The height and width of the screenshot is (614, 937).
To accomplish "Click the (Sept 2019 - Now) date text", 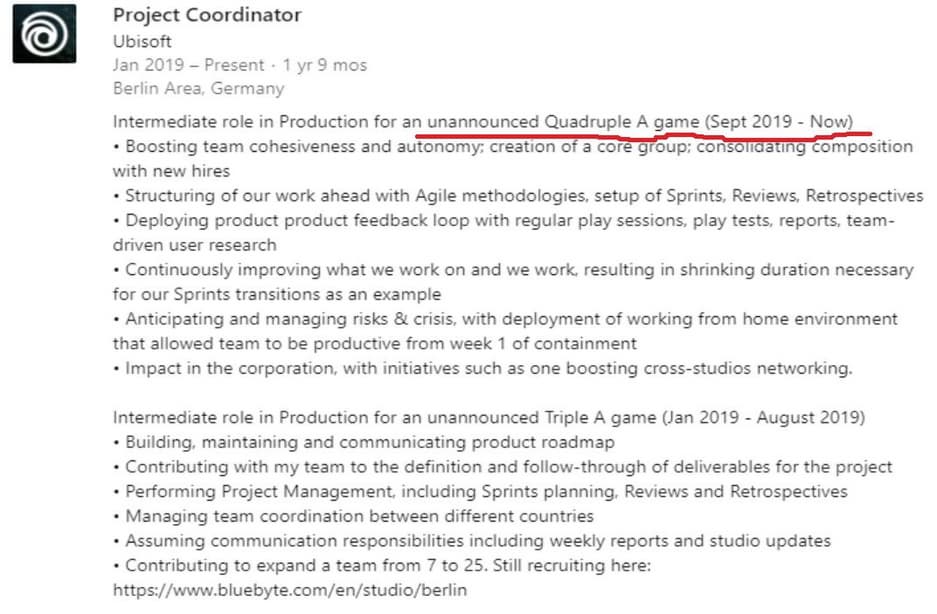I will click(x=779, y=122).
